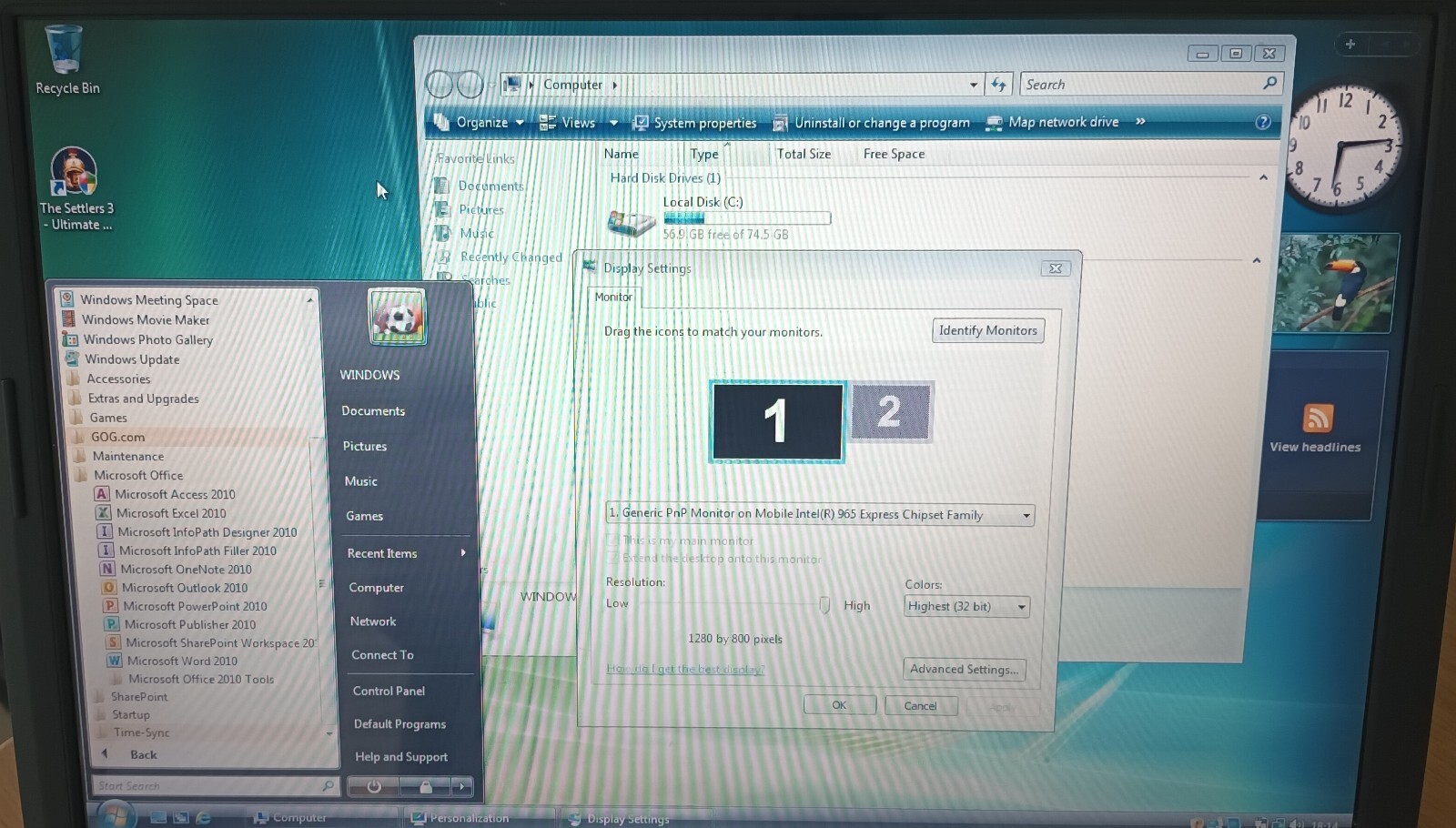Open Windows Meeting Space
The width and height of the screenshot is (1456, 828).
[140, 299]
